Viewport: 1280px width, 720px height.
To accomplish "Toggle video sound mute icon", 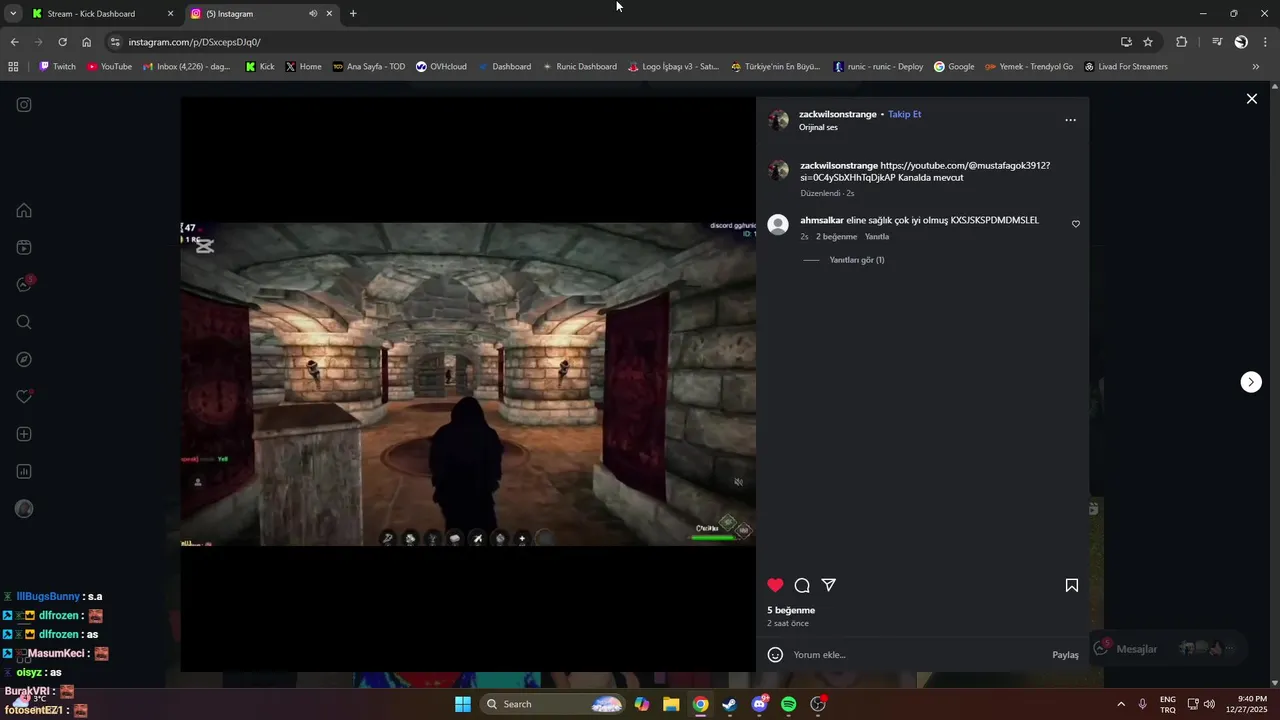I will (x=738, y=482).
